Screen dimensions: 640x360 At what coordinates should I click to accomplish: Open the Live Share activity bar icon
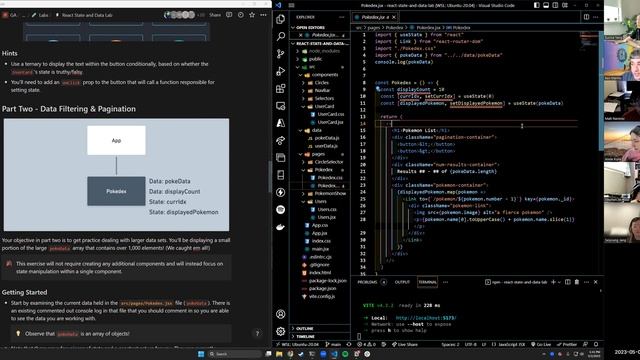point(280,140)
